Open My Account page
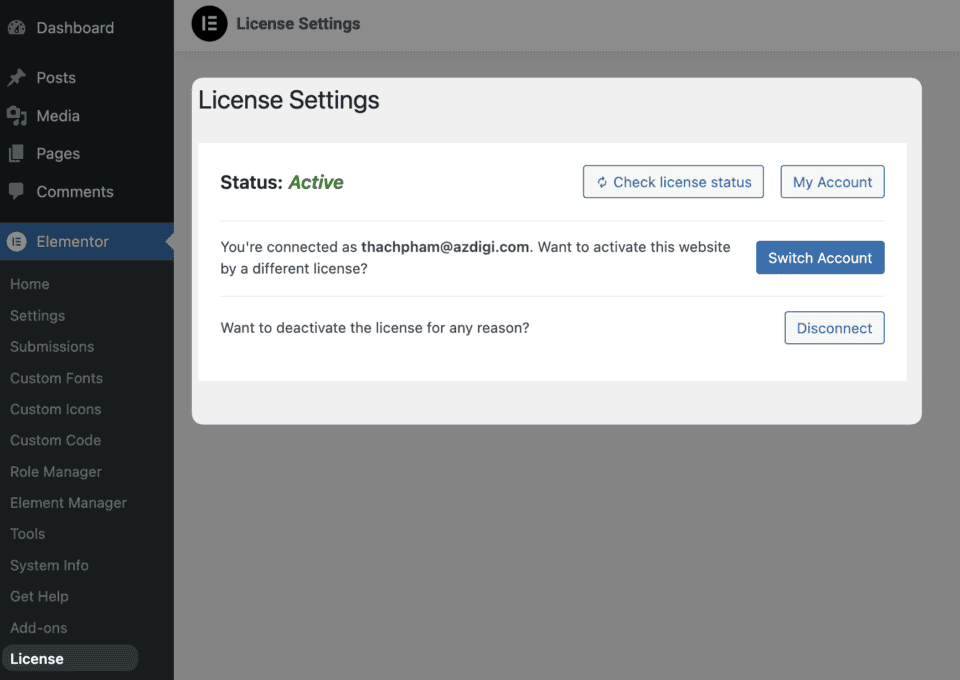Viewport: 960px width, 680px height. pos(832,182)
